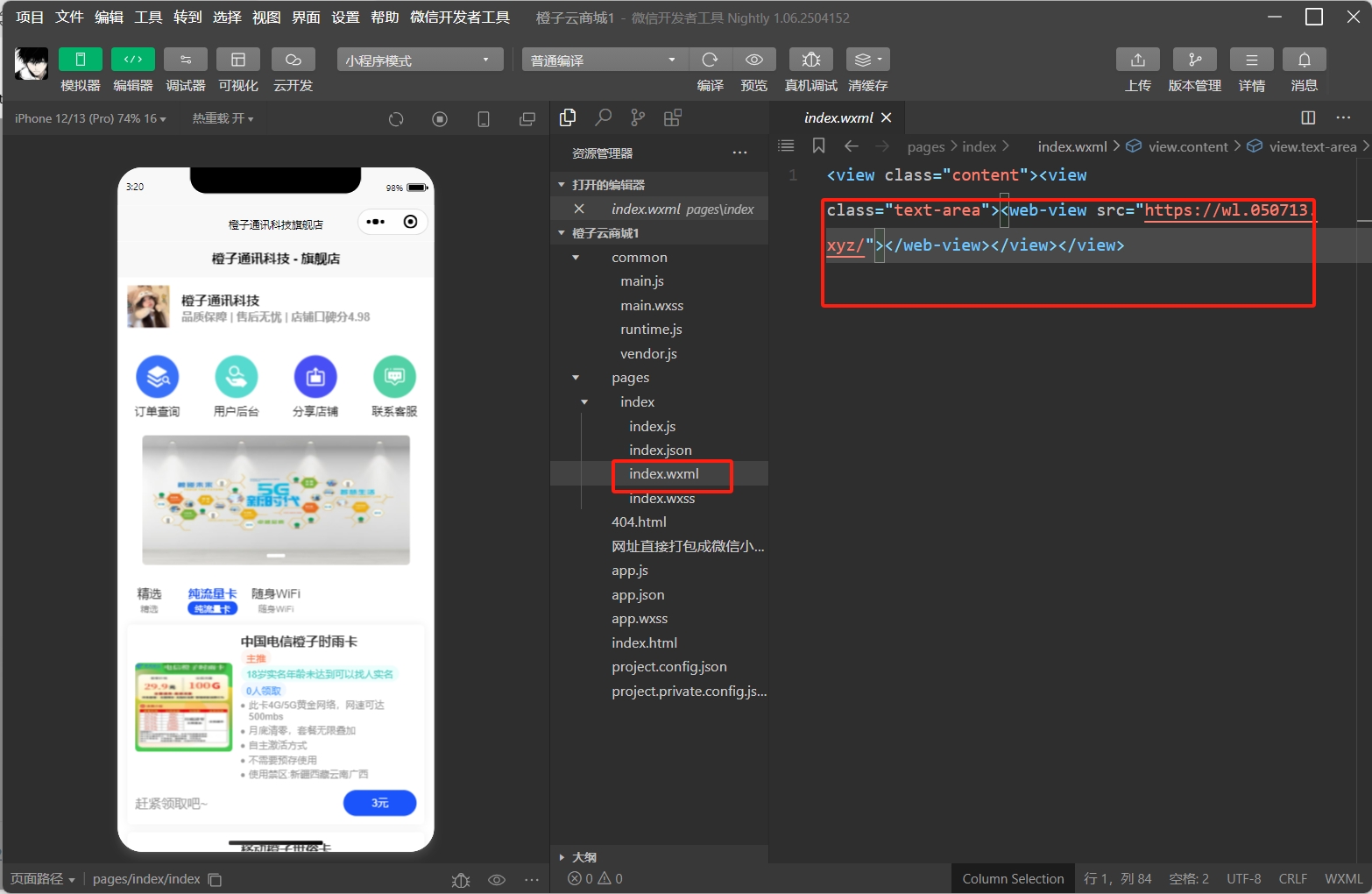Open the 工具 menu
Screen dimensions: 1372x894
click(148, 18)
